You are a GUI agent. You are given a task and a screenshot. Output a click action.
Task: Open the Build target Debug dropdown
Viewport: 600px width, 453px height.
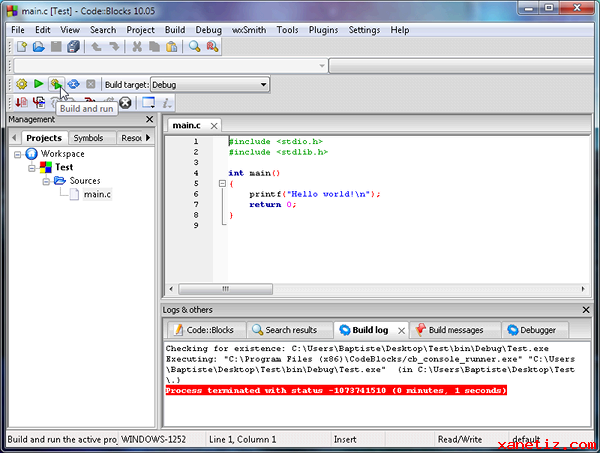[210, 85]
